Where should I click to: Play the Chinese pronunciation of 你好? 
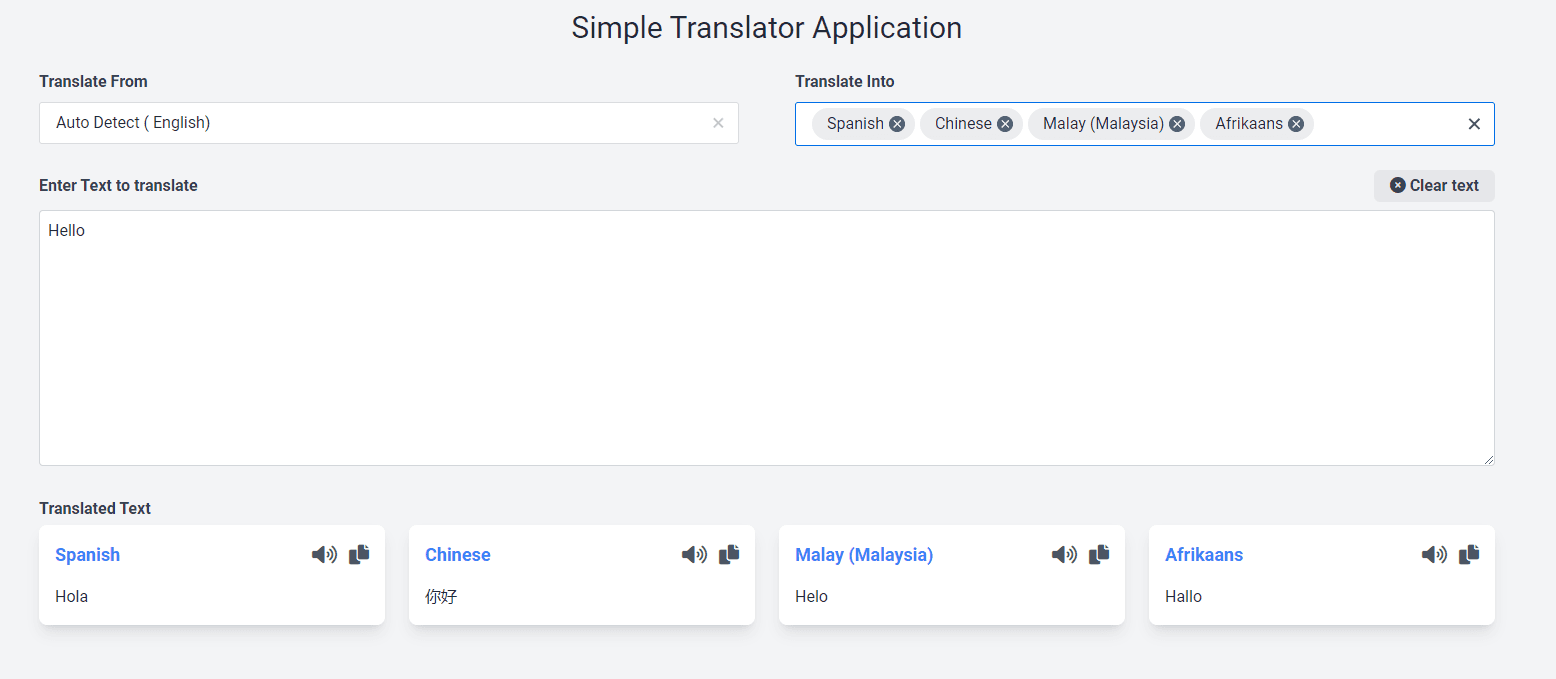pyautogui.click(x=695, y=554)
